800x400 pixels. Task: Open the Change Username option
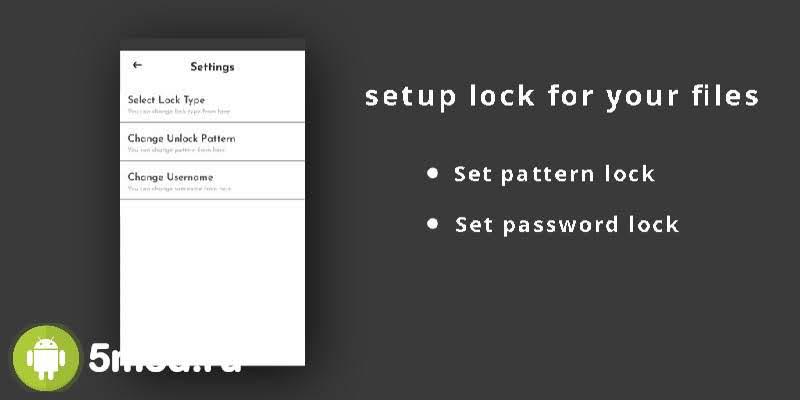[170, 177]
